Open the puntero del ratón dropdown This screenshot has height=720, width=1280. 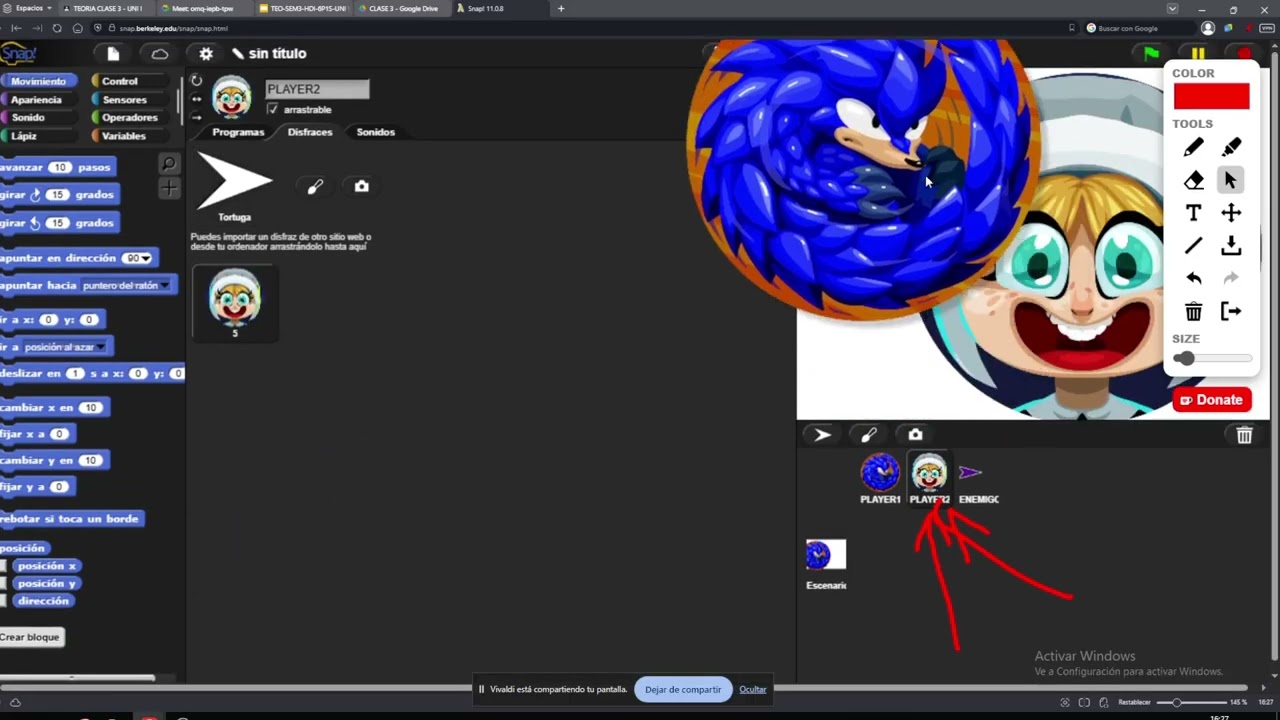(x=125, y=286)
